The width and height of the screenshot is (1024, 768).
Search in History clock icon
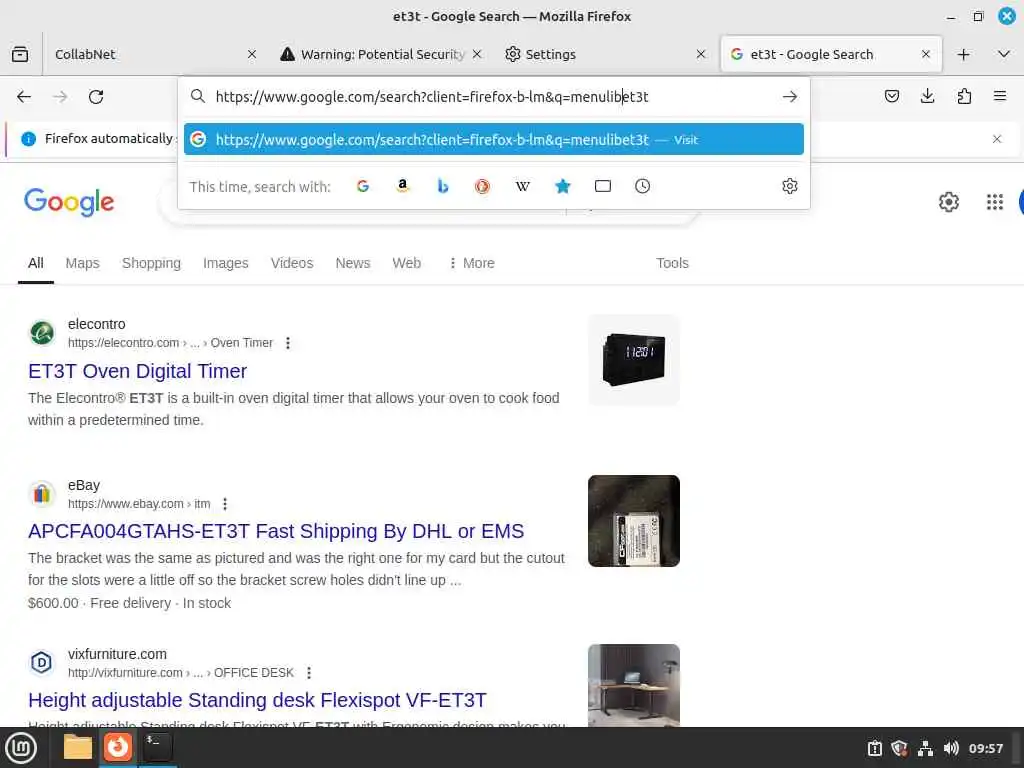tap(643, 186)
